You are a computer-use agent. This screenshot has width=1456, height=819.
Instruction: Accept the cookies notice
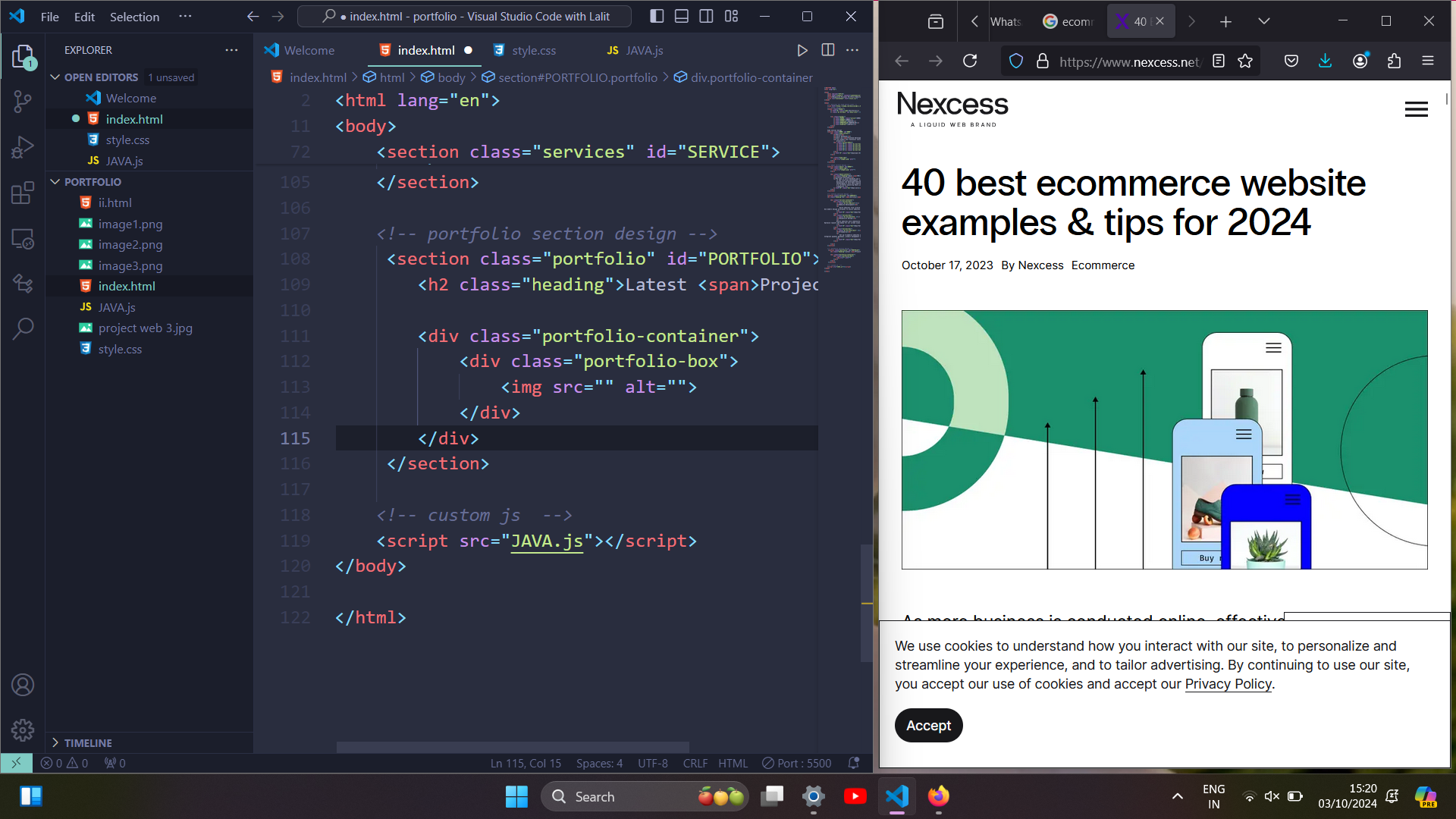[928, 726]
